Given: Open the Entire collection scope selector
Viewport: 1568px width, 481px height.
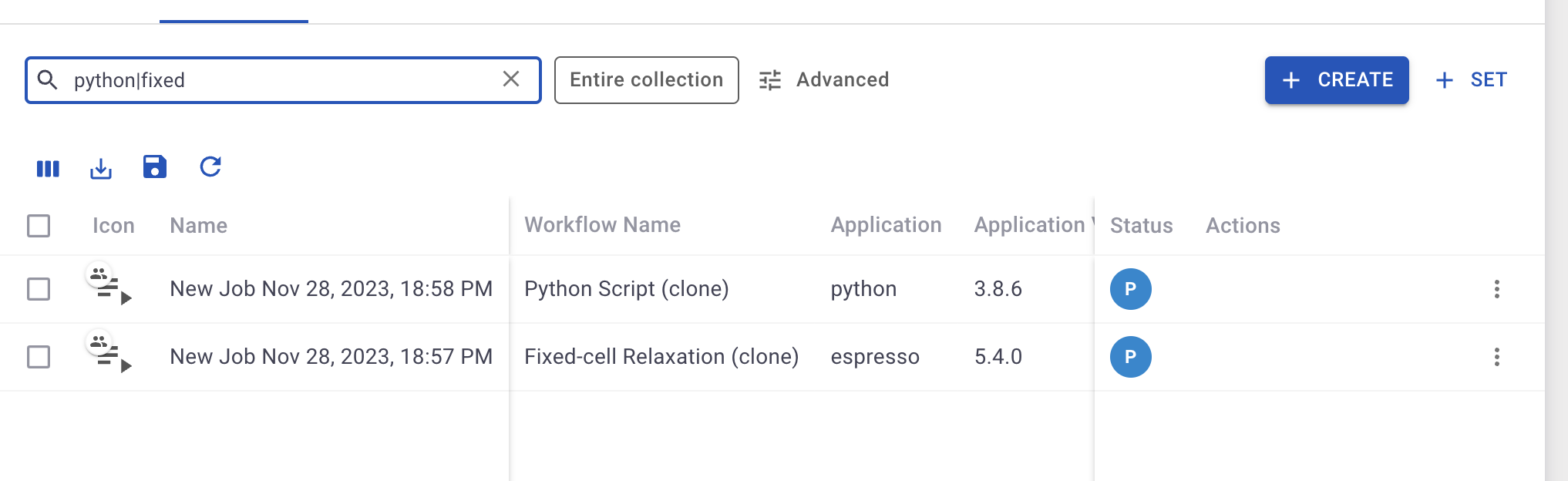Looking at the screenshot, I should tap(646, 80).
